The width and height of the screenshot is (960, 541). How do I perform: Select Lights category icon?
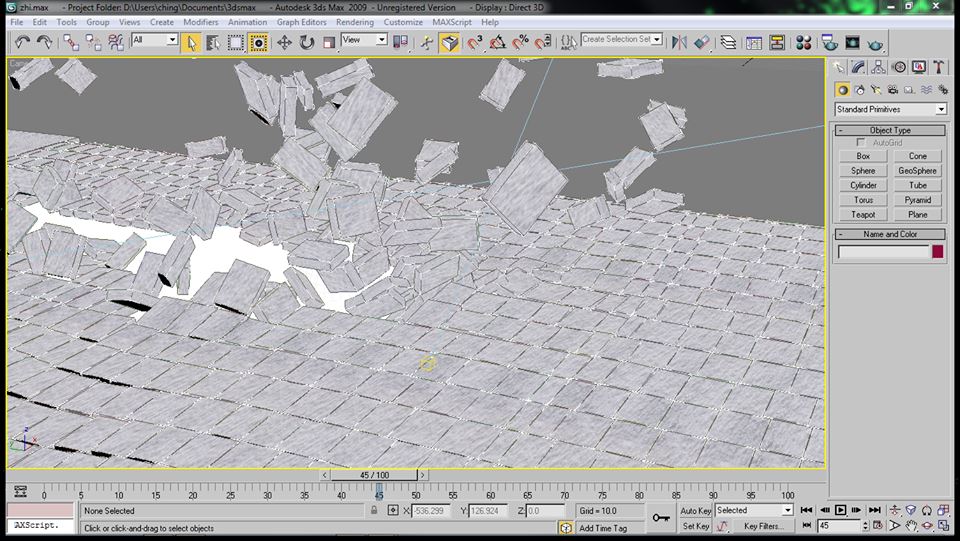click(876, 90)
